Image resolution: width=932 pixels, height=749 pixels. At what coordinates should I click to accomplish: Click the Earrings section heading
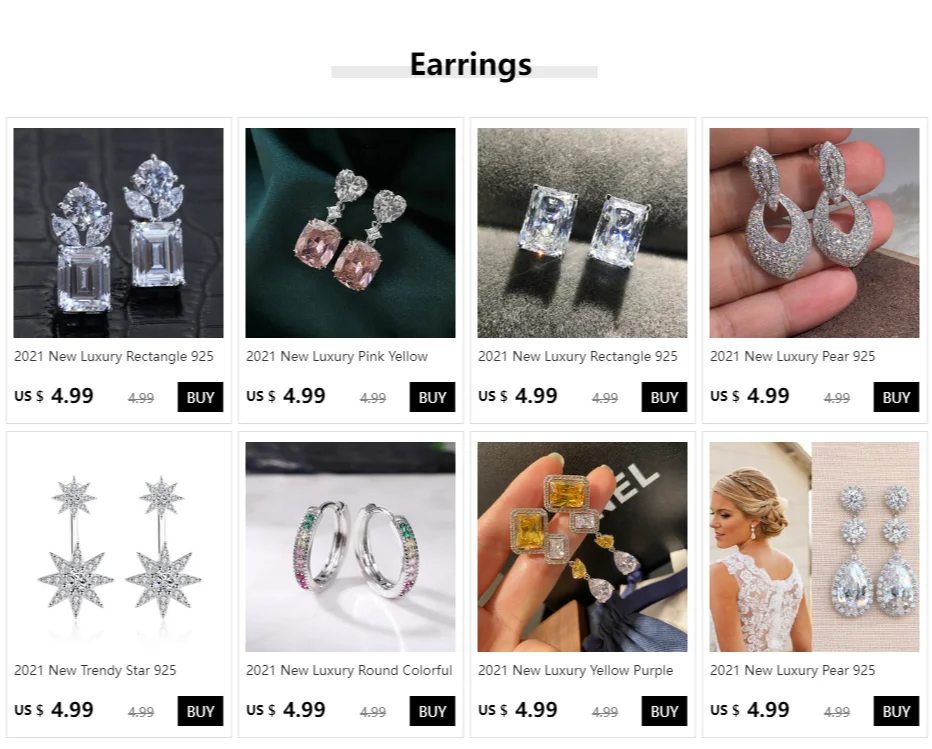(470, 64)
